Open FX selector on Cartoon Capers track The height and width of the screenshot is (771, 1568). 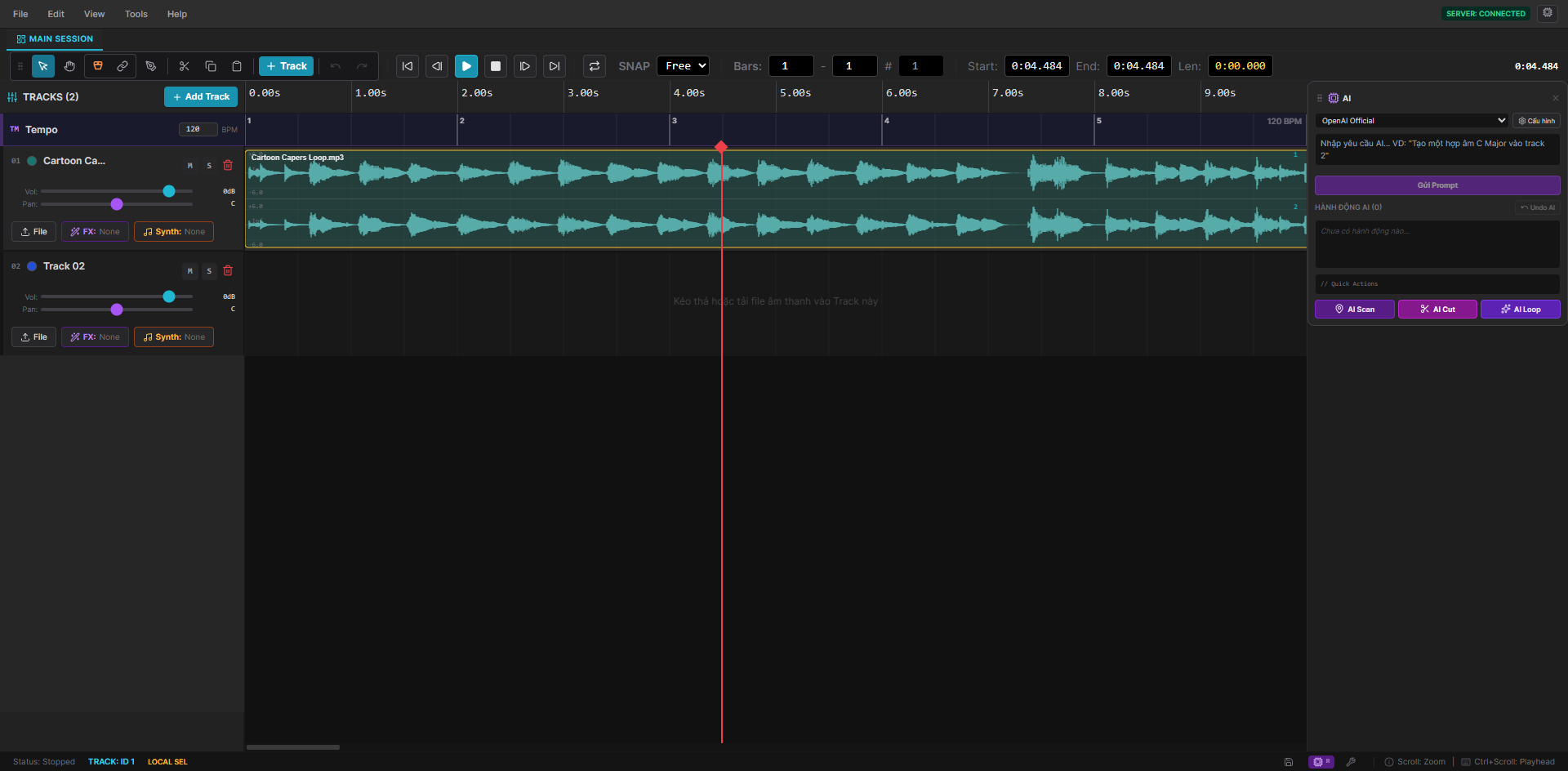[x=95, y=232]
